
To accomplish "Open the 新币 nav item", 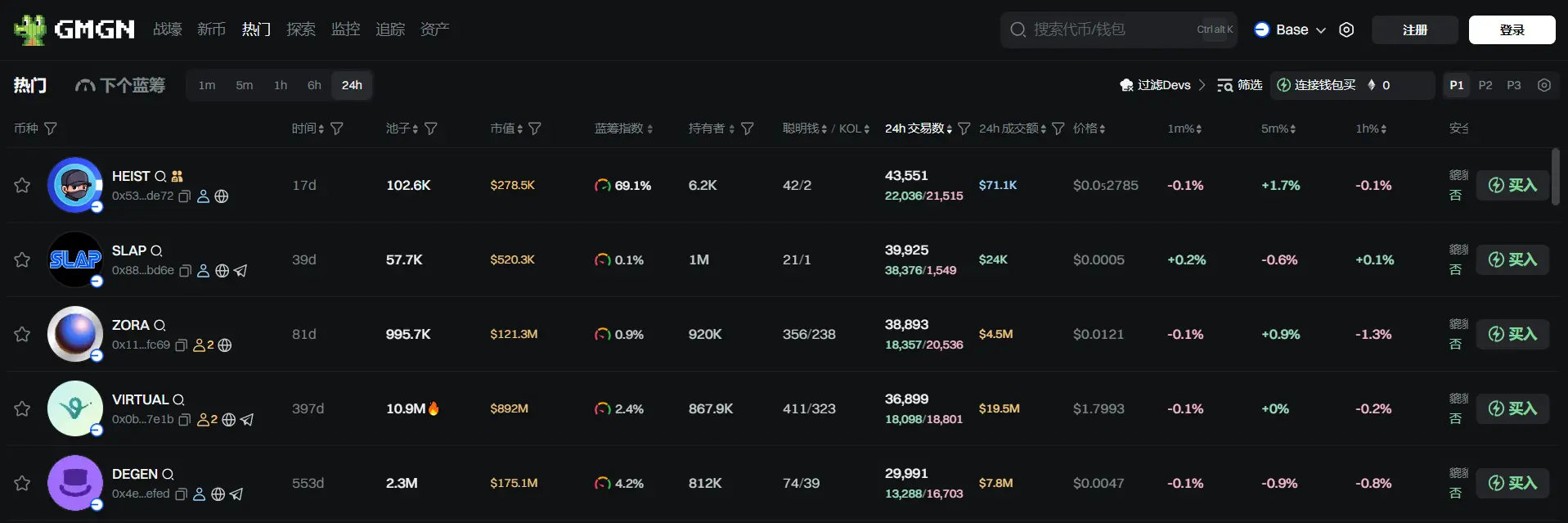I will coord(212,29).
